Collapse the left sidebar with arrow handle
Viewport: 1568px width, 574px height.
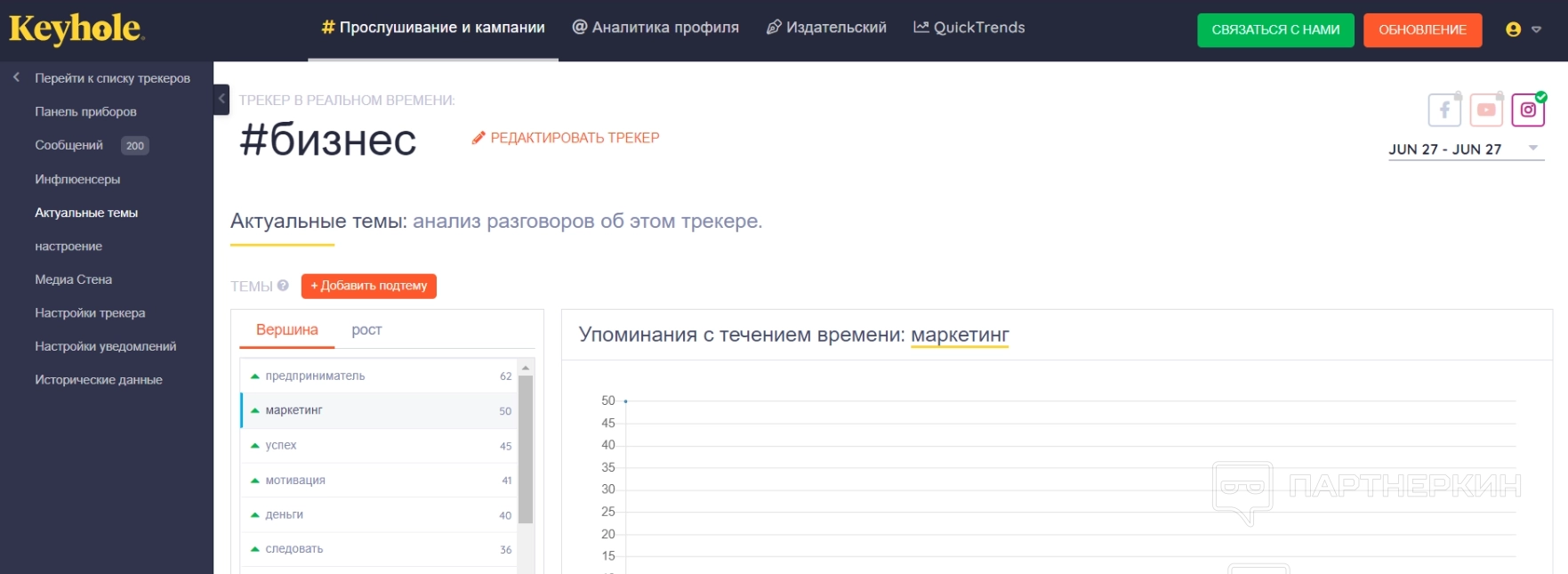pos(221,99)
